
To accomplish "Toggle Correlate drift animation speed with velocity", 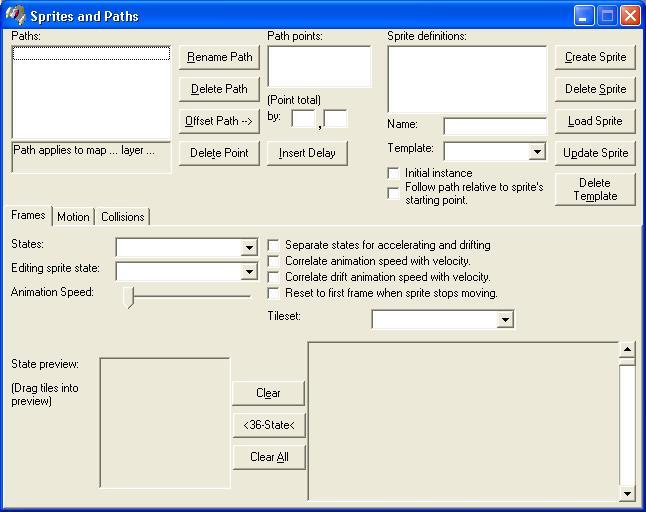I will [273, 278].
